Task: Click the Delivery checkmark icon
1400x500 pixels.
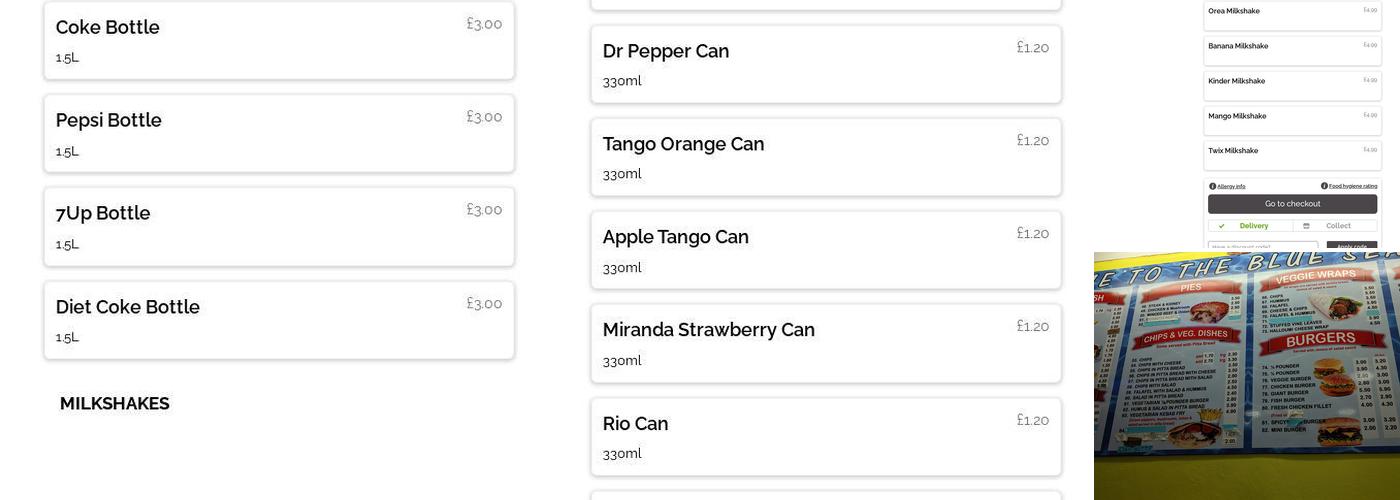Action: click(x=1222, y=226)
